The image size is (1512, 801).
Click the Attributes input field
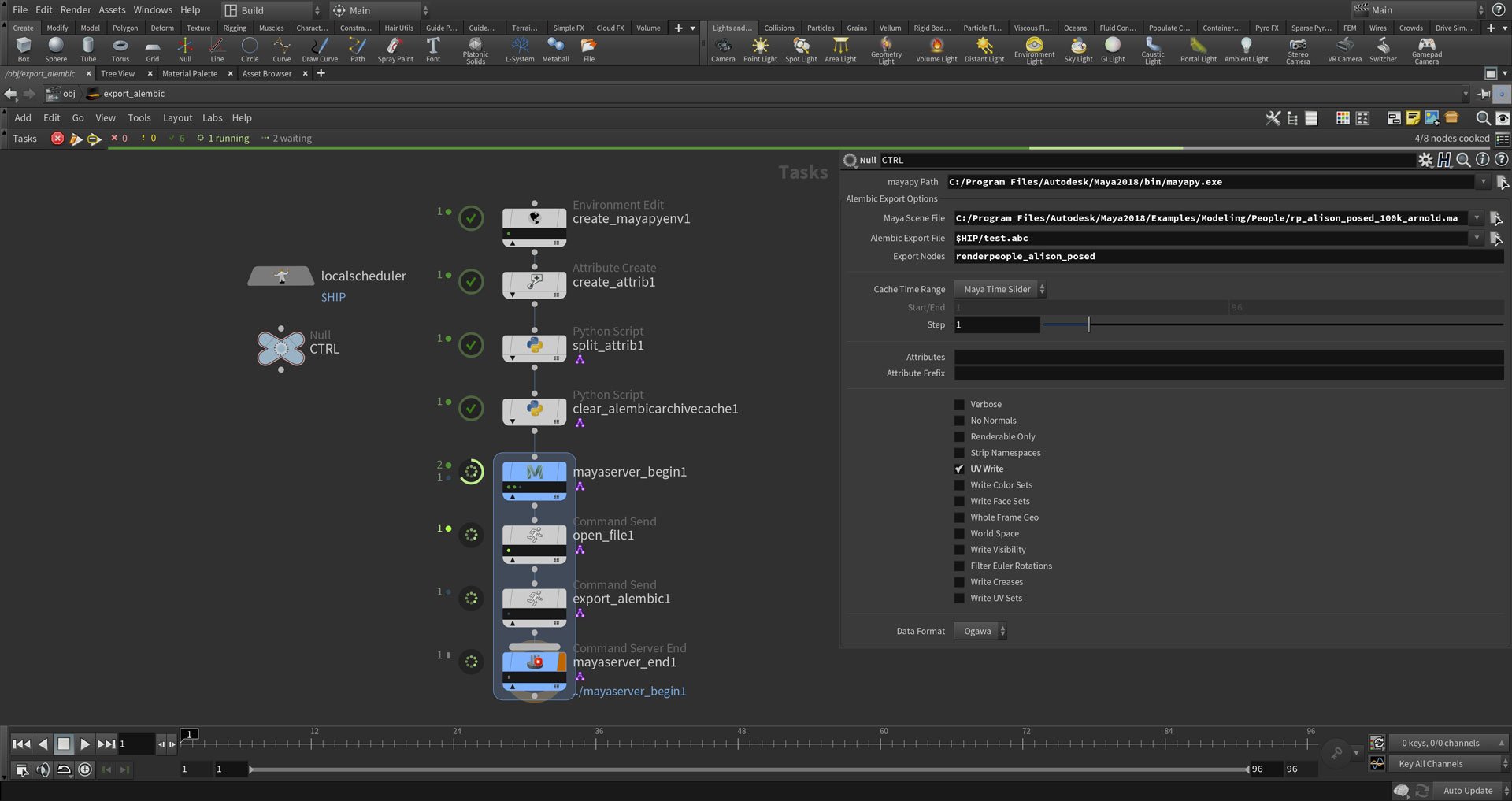click(1228, 357)
